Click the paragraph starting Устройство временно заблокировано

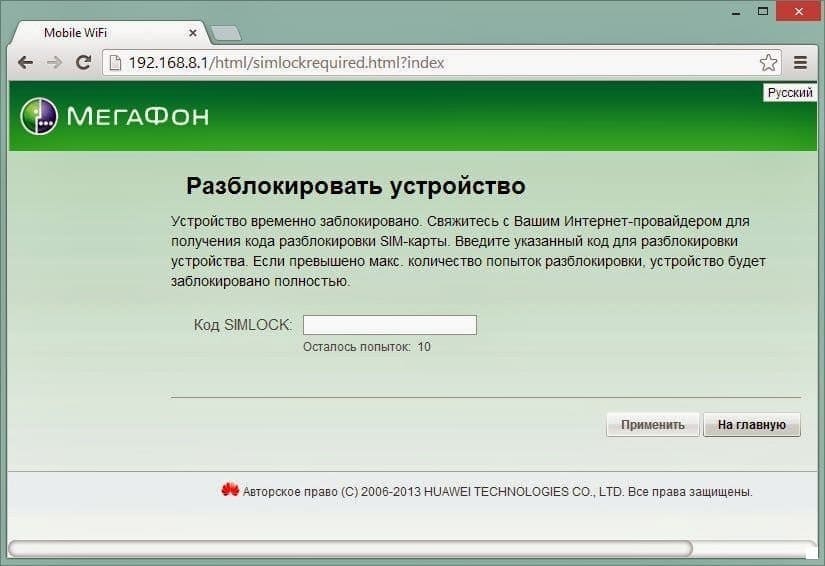468,251
